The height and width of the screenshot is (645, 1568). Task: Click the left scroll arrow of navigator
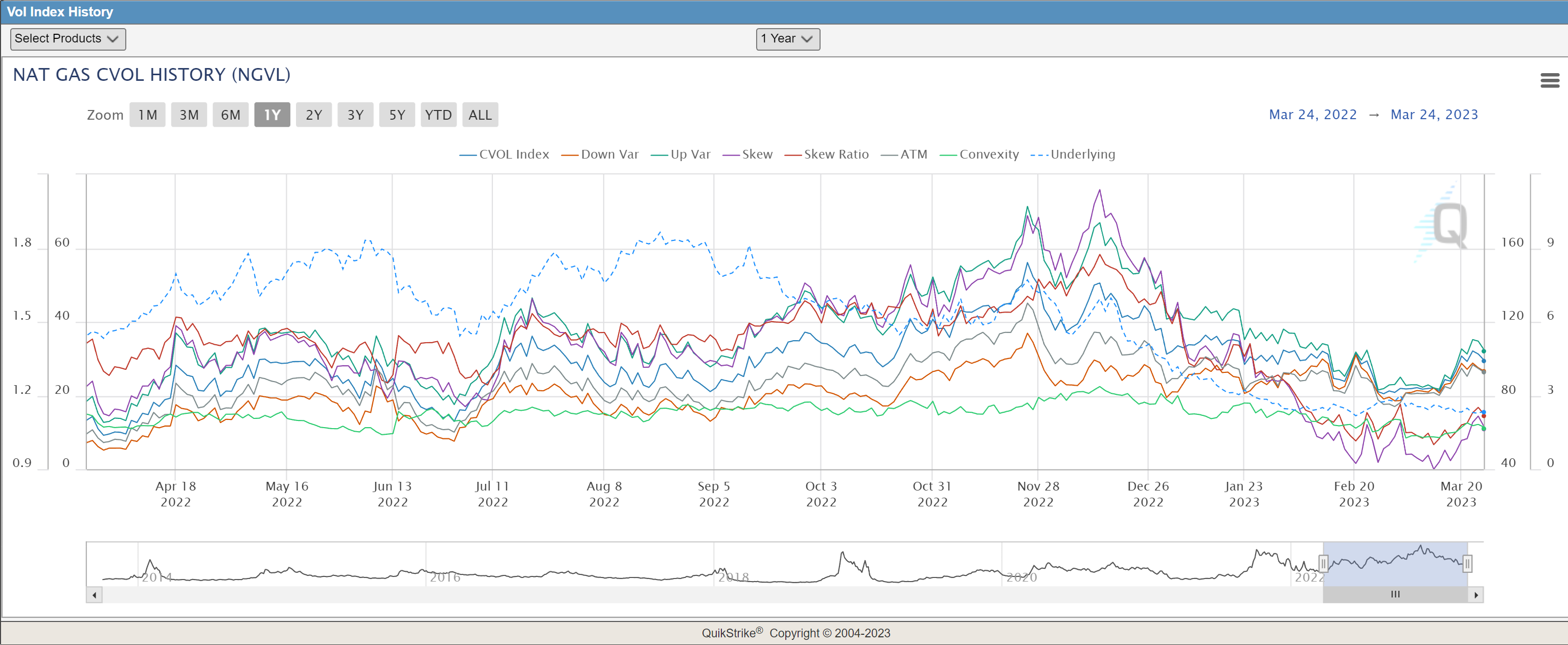click(x=95, y=595)
